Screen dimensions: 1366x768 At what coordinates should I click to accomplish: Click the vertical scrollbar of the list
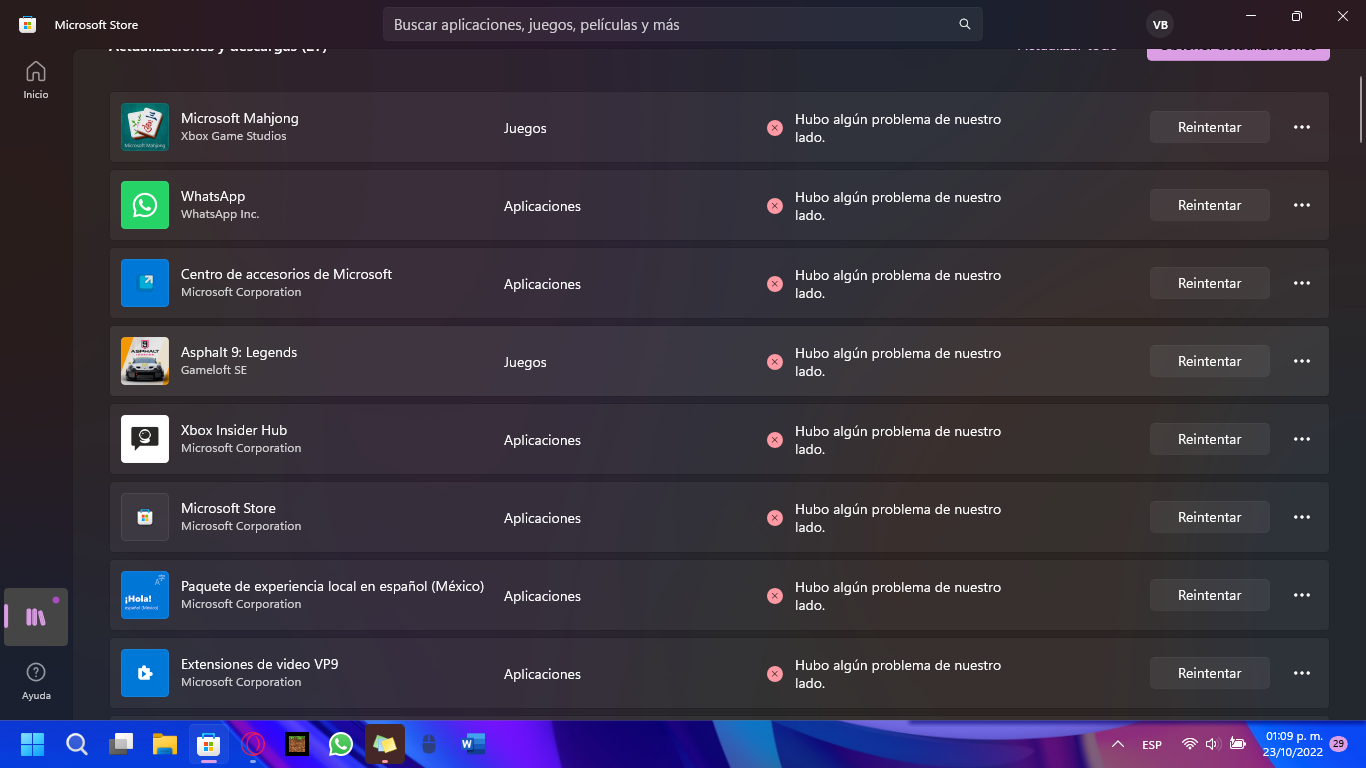click(1361, 110)
